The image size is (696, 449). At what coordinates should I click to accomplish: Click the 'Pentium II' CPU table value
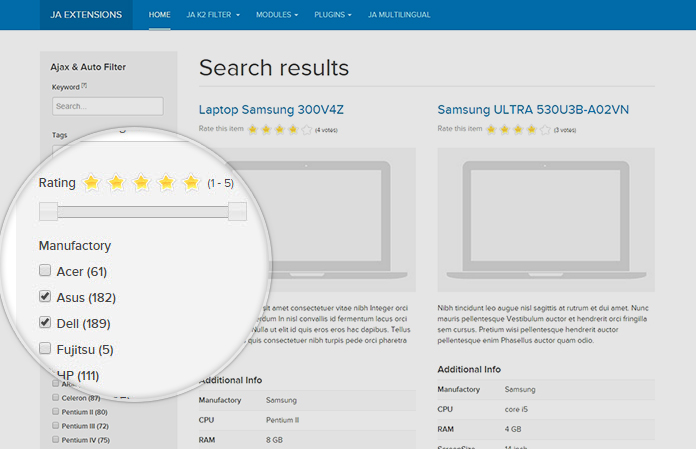tap(282, 420)
